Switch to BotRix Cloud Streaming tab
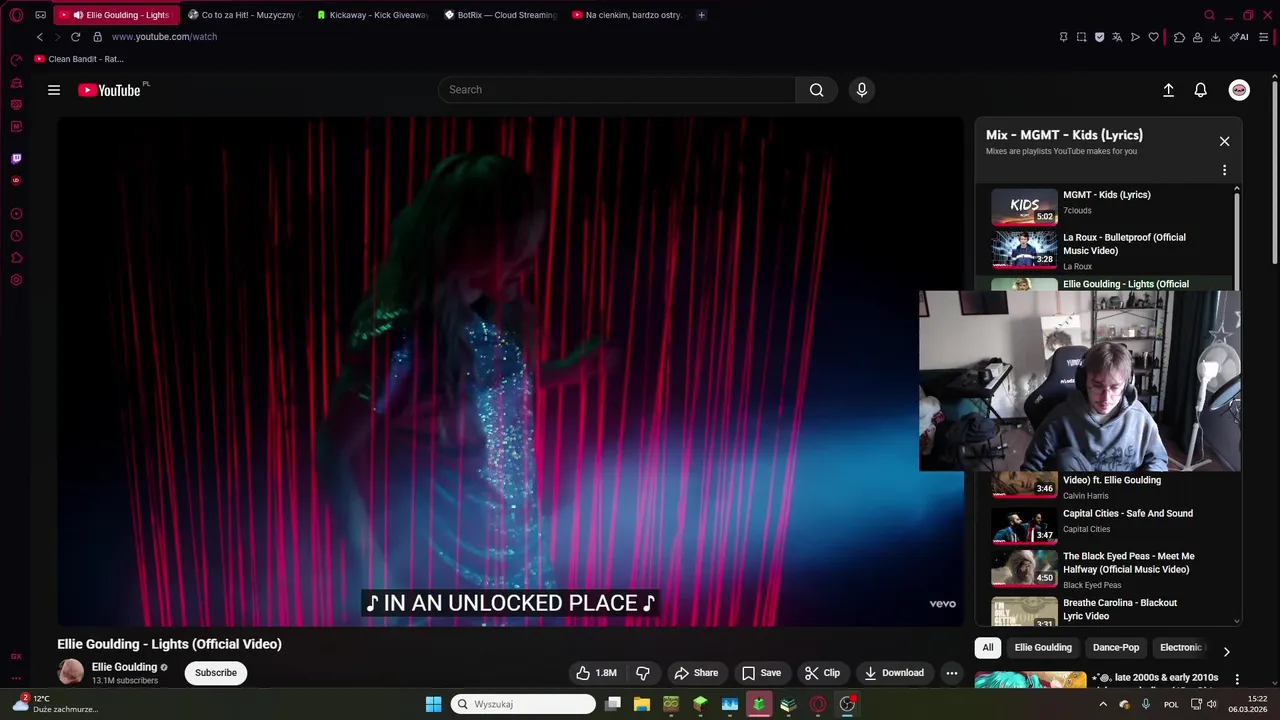Image resolution: width=1280 pixels, height=720 pixels. tap(500, 15)
